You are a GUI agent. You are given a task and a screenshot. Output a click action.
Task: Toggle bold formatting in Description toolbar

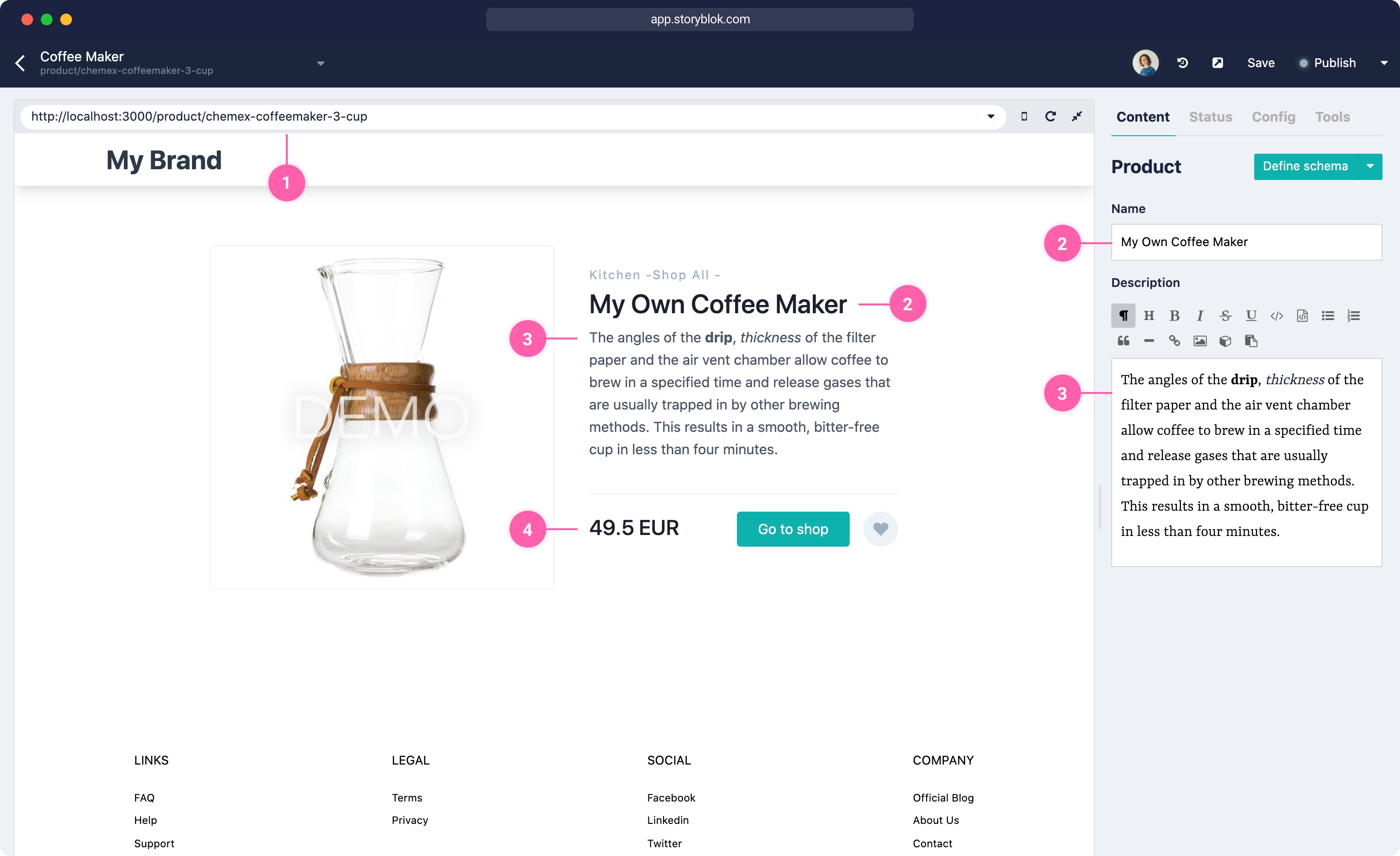pyautogui.click(x=1174, y=316)
